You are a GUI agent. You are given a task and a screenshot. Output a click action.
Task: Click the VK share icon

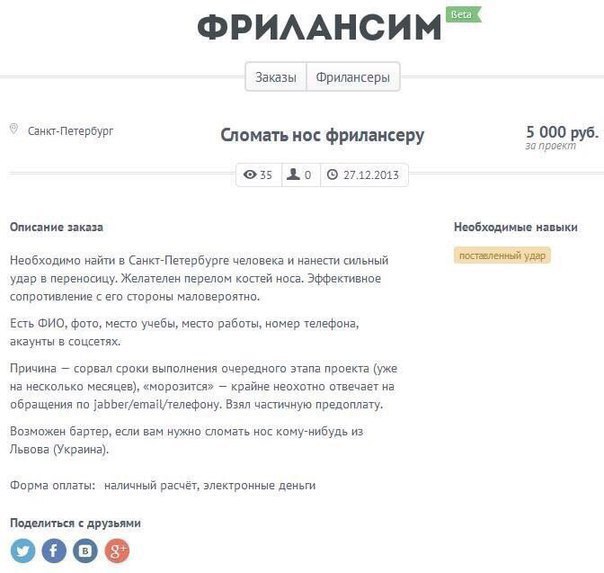(86, 550)
